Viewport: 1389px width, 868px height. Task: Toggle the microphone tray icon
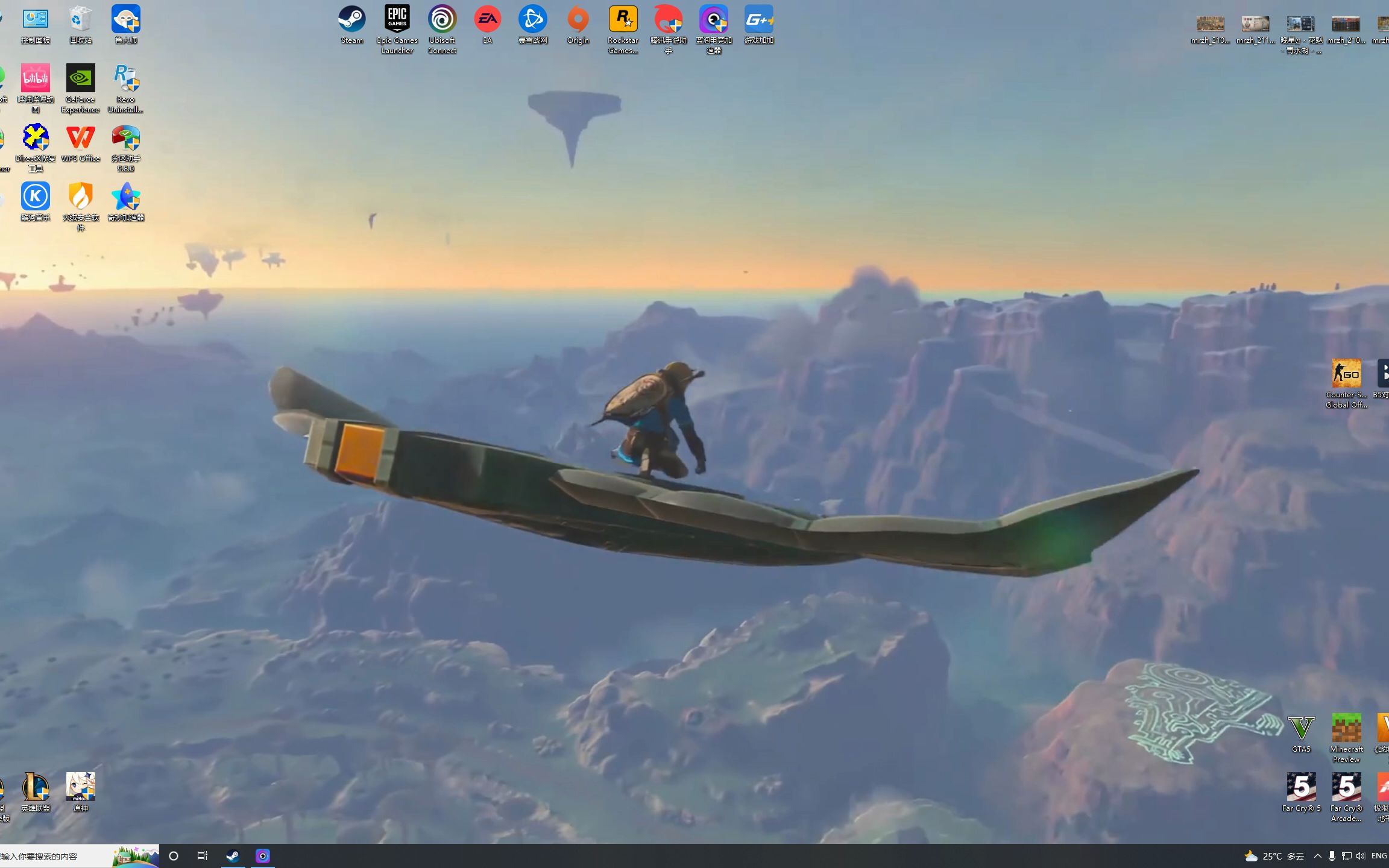(x=1332, y=856)
